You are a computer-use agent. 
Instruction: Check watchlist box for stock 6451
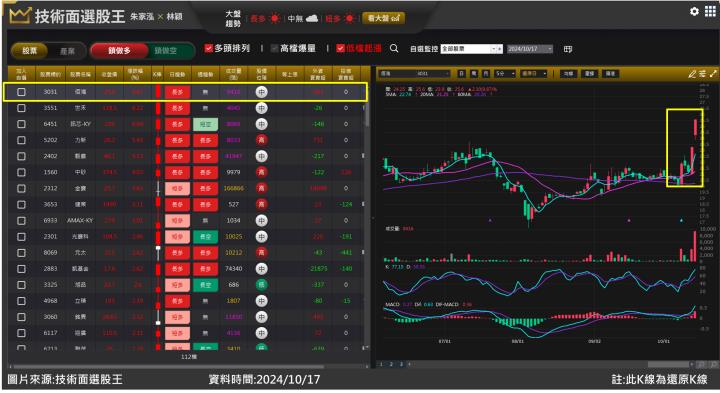click(x=21, y=124)
